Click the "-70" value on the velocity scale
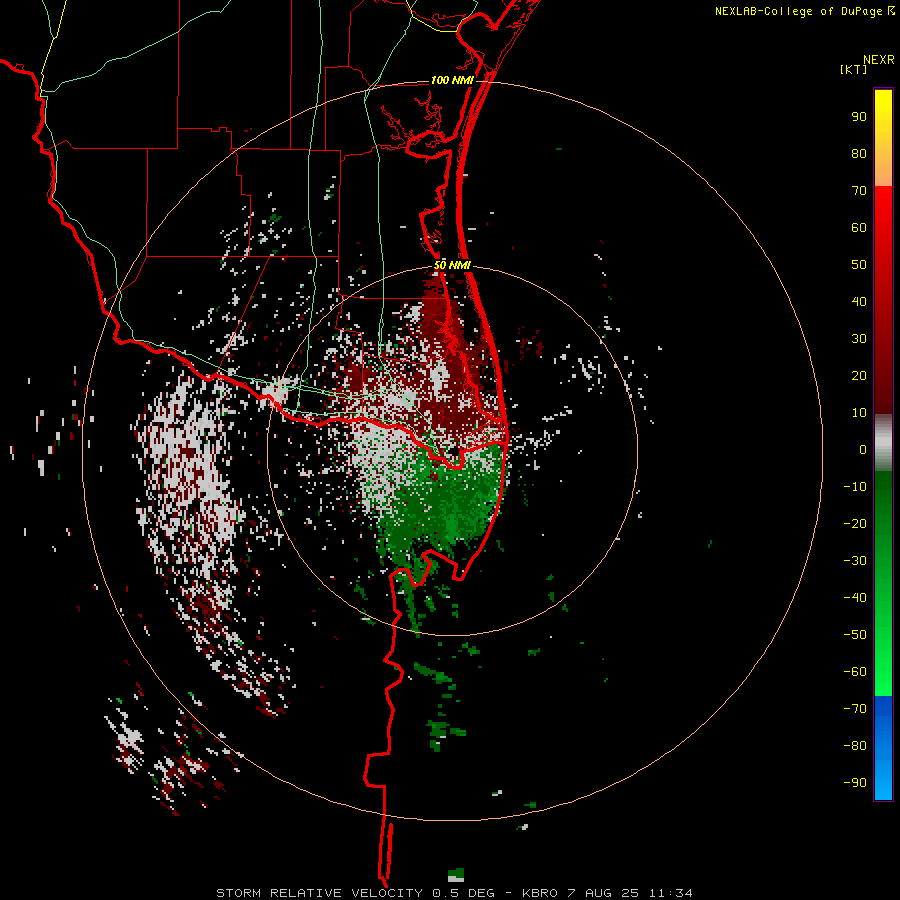900x900 pixels. pos(855,708)
